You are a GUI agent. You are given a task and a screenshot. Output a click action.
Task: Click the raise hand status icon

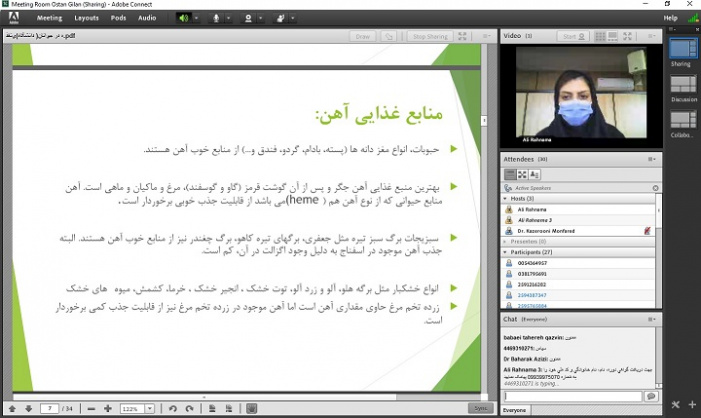pos(279,18)
